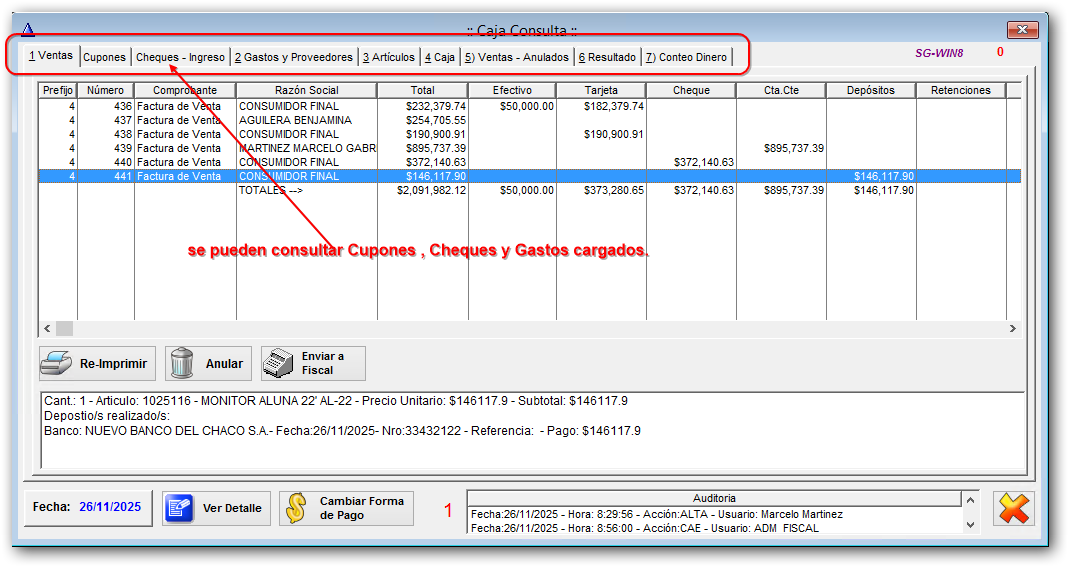Image resolution: width=1069 pixels, height=567 pixels.
Task: Select the Ventas - Anulados tab
Action: point(516,57)
